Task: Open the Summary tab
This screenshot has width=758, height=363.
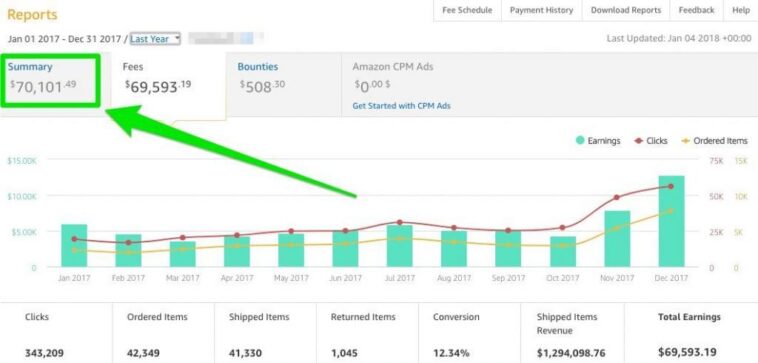Action: tap(50, 80)
